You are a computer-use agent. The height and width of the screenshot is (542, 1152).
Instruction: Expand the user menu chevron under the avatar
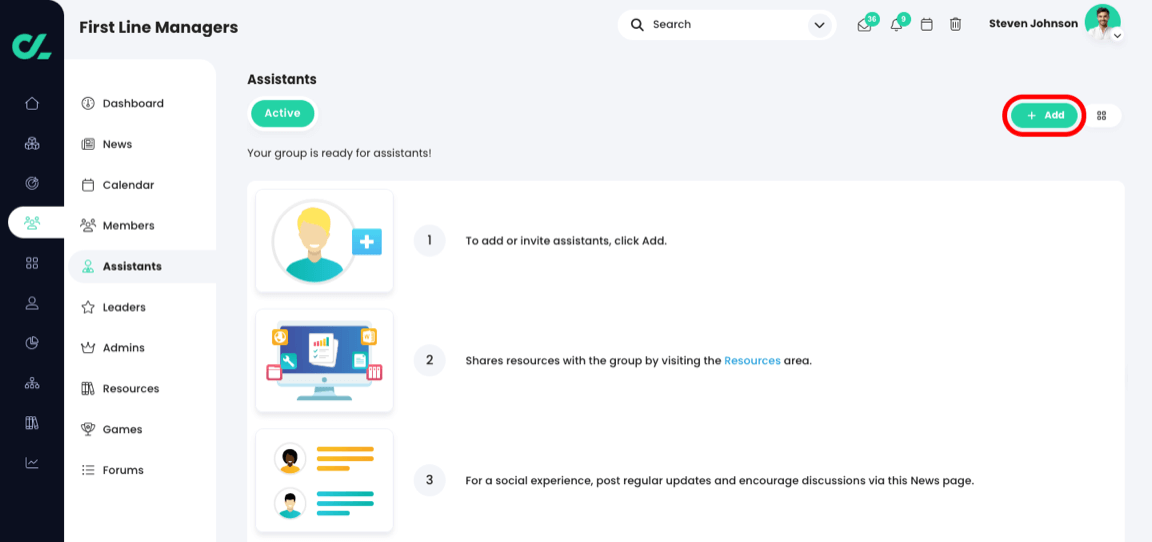click(1117, 35)
